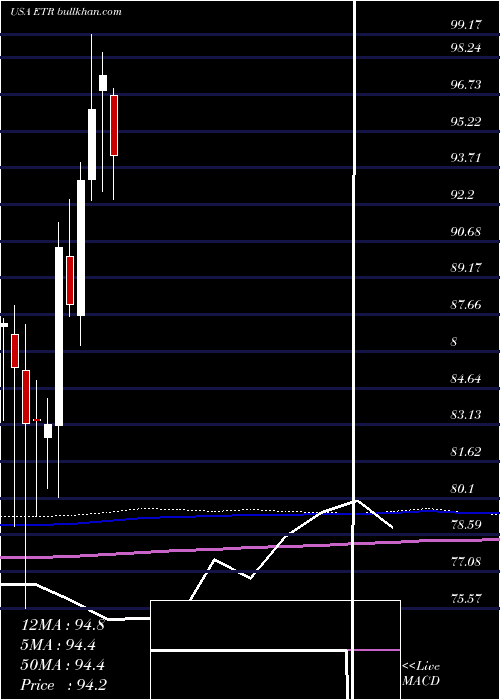
Task: Click the 12MA : 94.8 readout
Action: coord(63,625)
